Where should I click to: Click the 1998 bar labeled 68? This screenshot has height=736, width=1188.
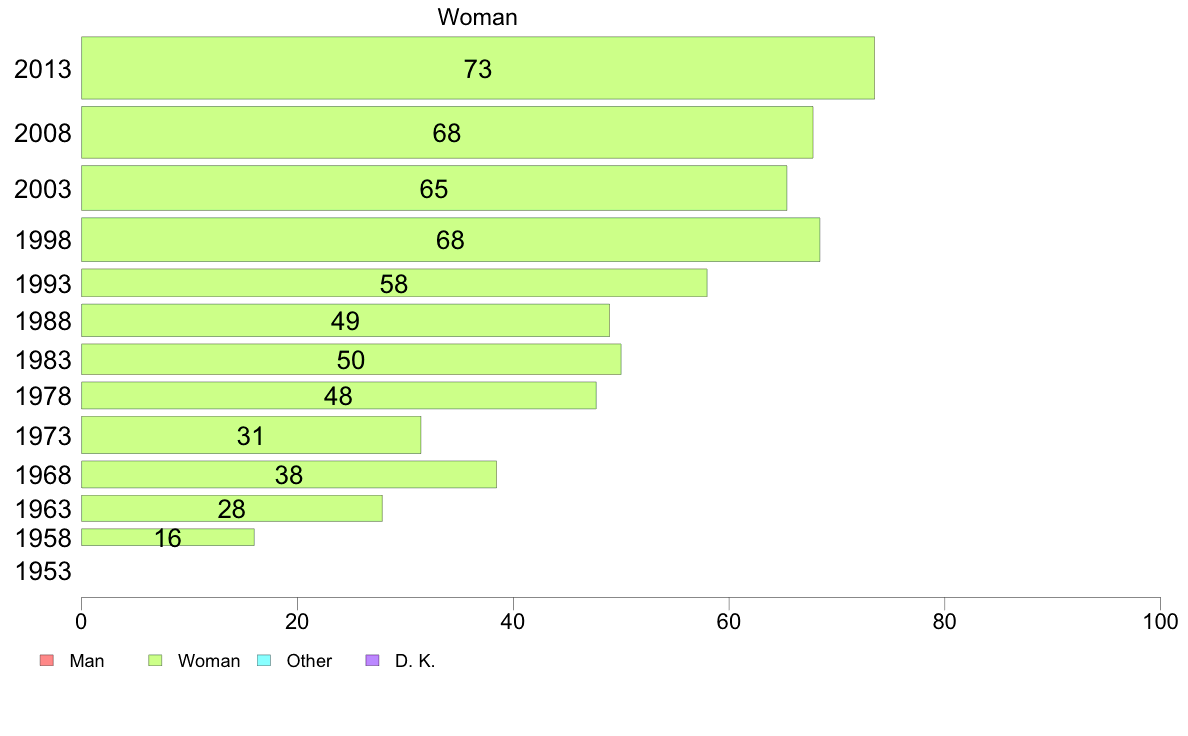tap(451, 240)
